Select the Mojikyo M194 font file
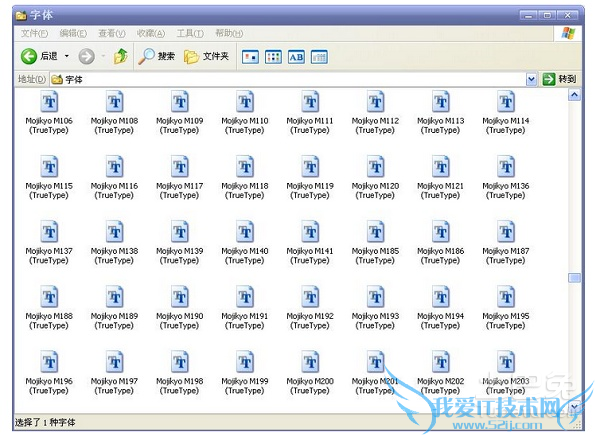This screenshot has width=600, height=440. [440, 308]
